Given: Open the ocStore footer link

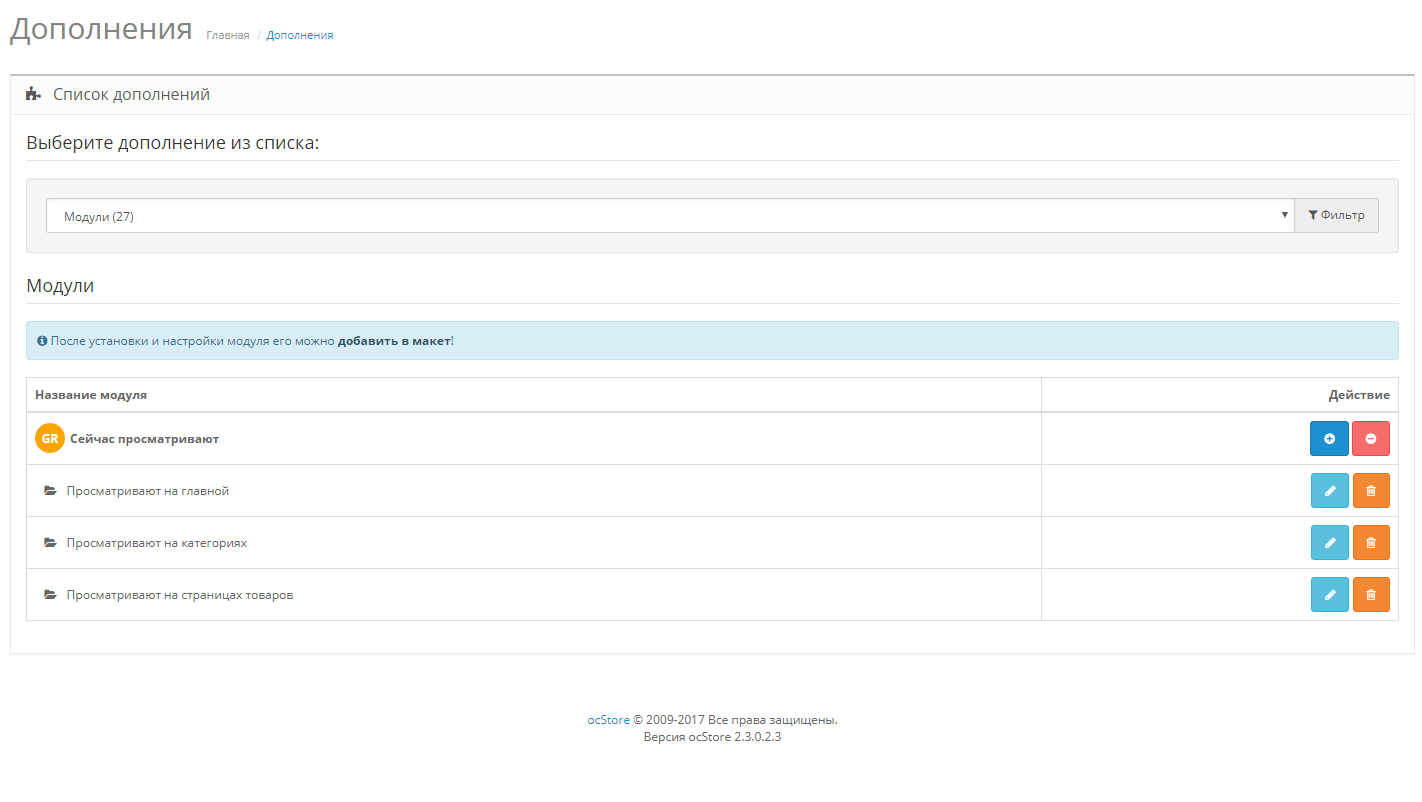Looking at the screenshot, I should click(x=608, y=719).
